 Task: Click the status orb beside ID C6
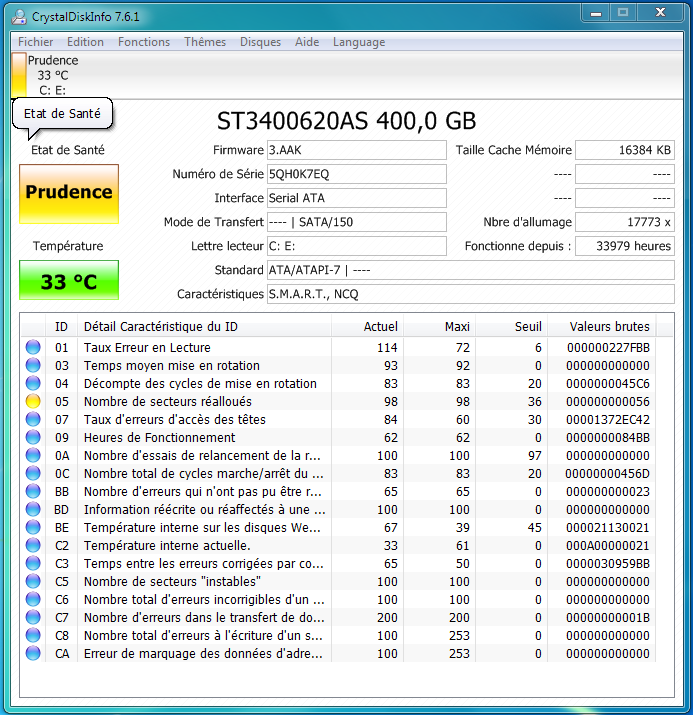point(33,600)
